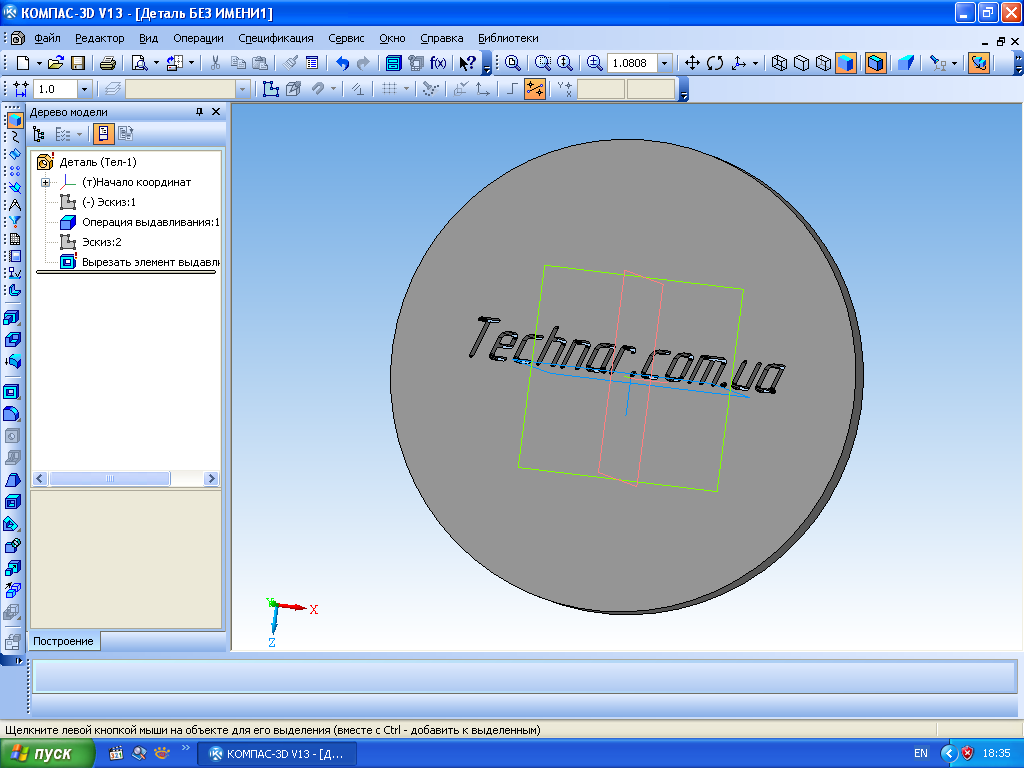Print the document with printer icon
The width and height of the screenshot is (1024, 768).
pos(108,63)
